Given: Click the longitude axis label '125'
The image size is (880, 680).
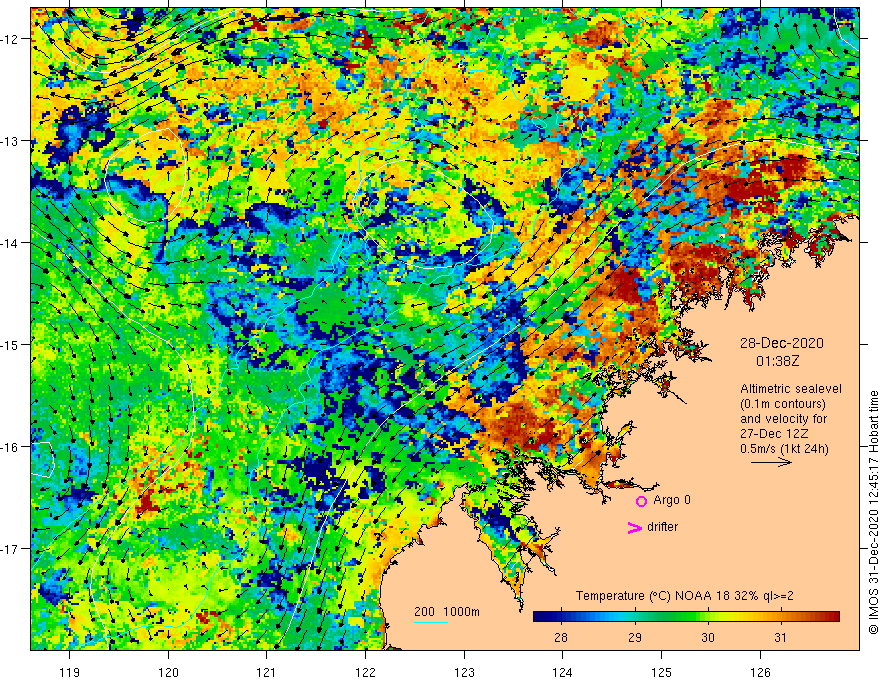Looking at the screenshot, I should pyautogui.click(x=661, y=672).
